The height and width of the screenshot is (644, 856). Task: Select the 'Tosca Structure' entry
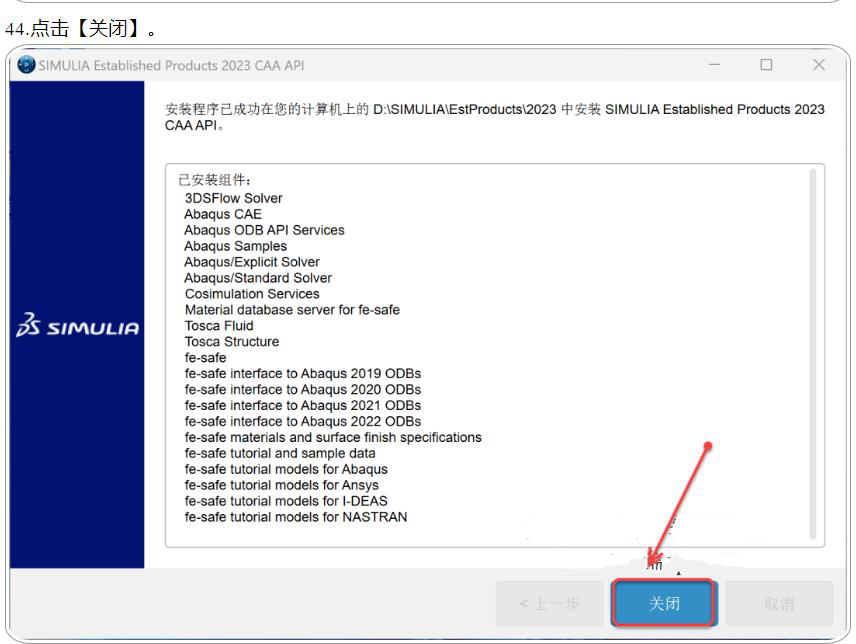(231, 342)
